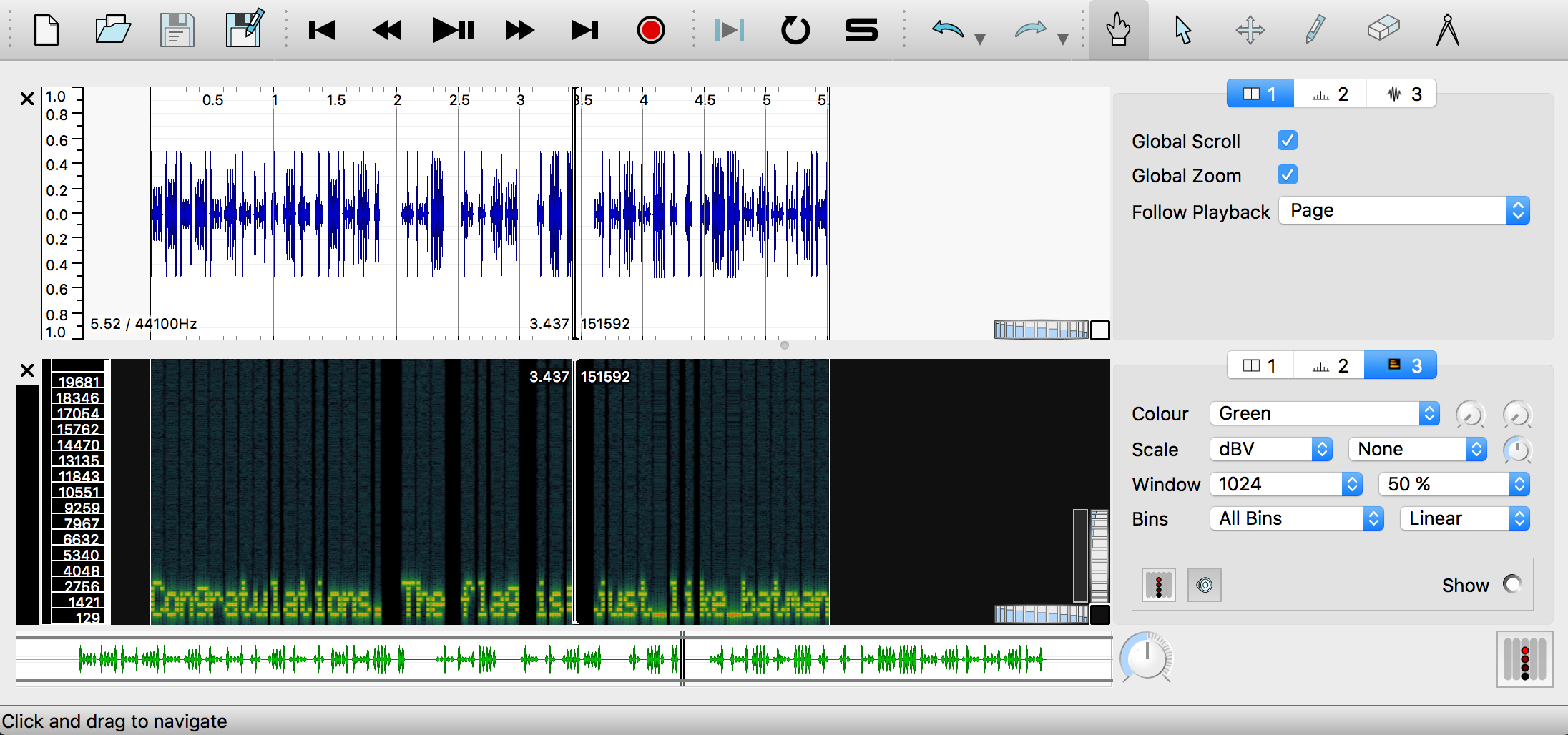This screenshot has height=735, width=1568.
Task: Click the waveform pane horizontal zoom thumbwheel
Action: pos(1042,330)
